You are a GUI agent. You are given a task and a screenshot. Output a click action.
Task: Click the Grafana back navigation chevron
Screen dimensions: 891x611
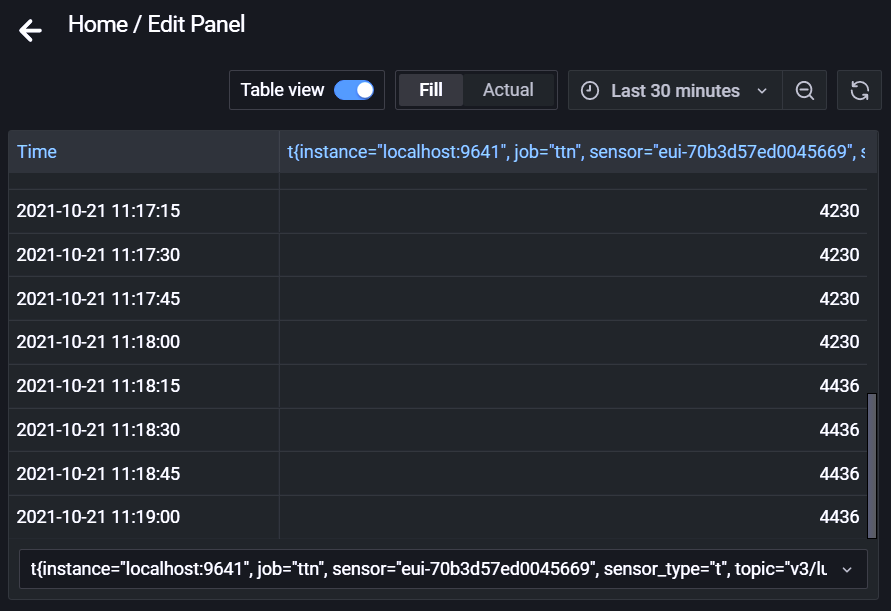[30, 30]
